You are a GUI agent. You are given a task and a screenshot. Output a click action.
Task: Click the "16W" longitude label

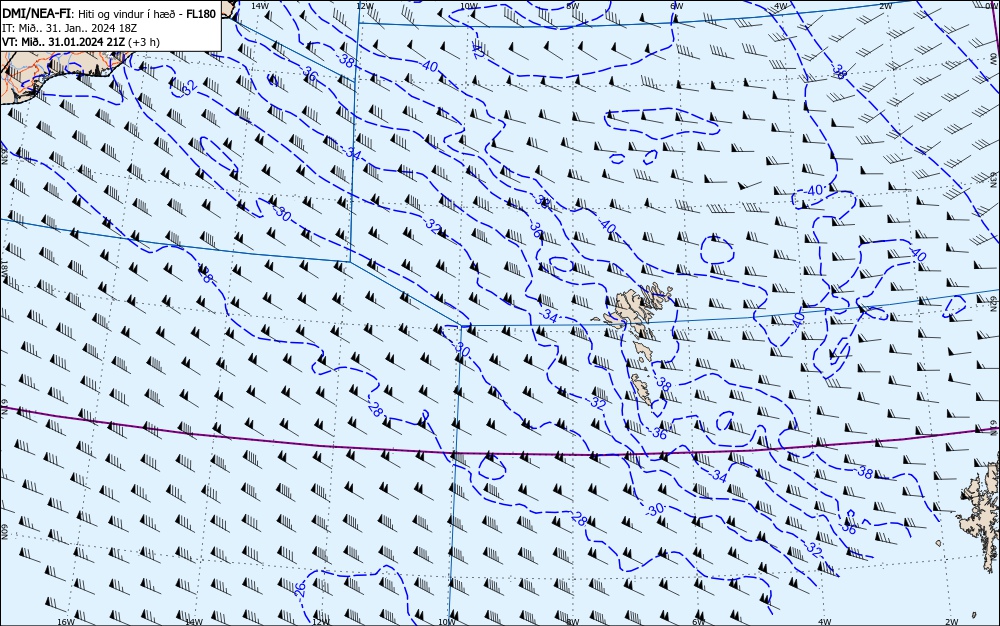(x=66, y=621)
